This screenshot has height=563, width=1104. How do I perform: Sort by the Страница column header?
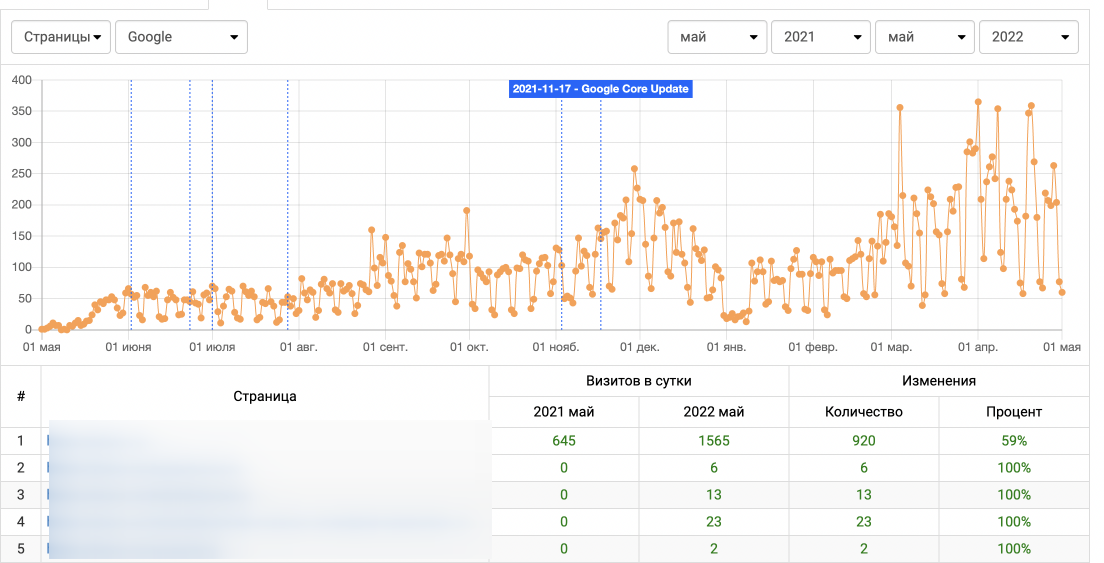click(265, 396)
